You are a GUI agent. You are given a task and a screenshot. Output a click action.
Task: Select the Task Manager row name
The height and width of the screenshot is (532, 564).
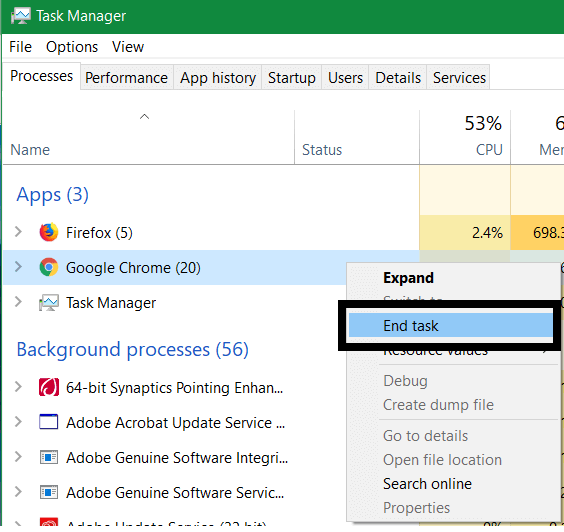click(x=111, y=303)
